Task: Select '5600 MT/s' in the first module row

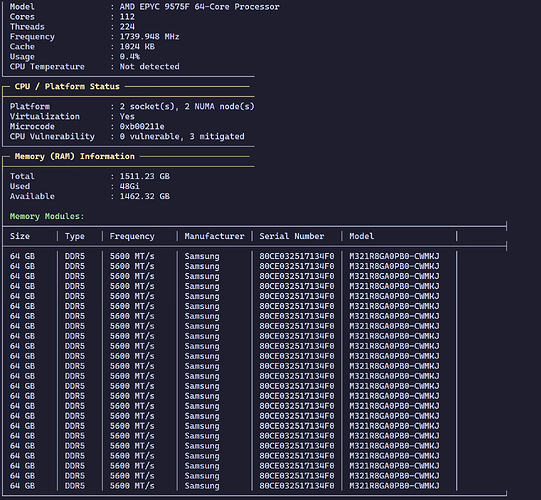Action: click(x=132, y=256)
